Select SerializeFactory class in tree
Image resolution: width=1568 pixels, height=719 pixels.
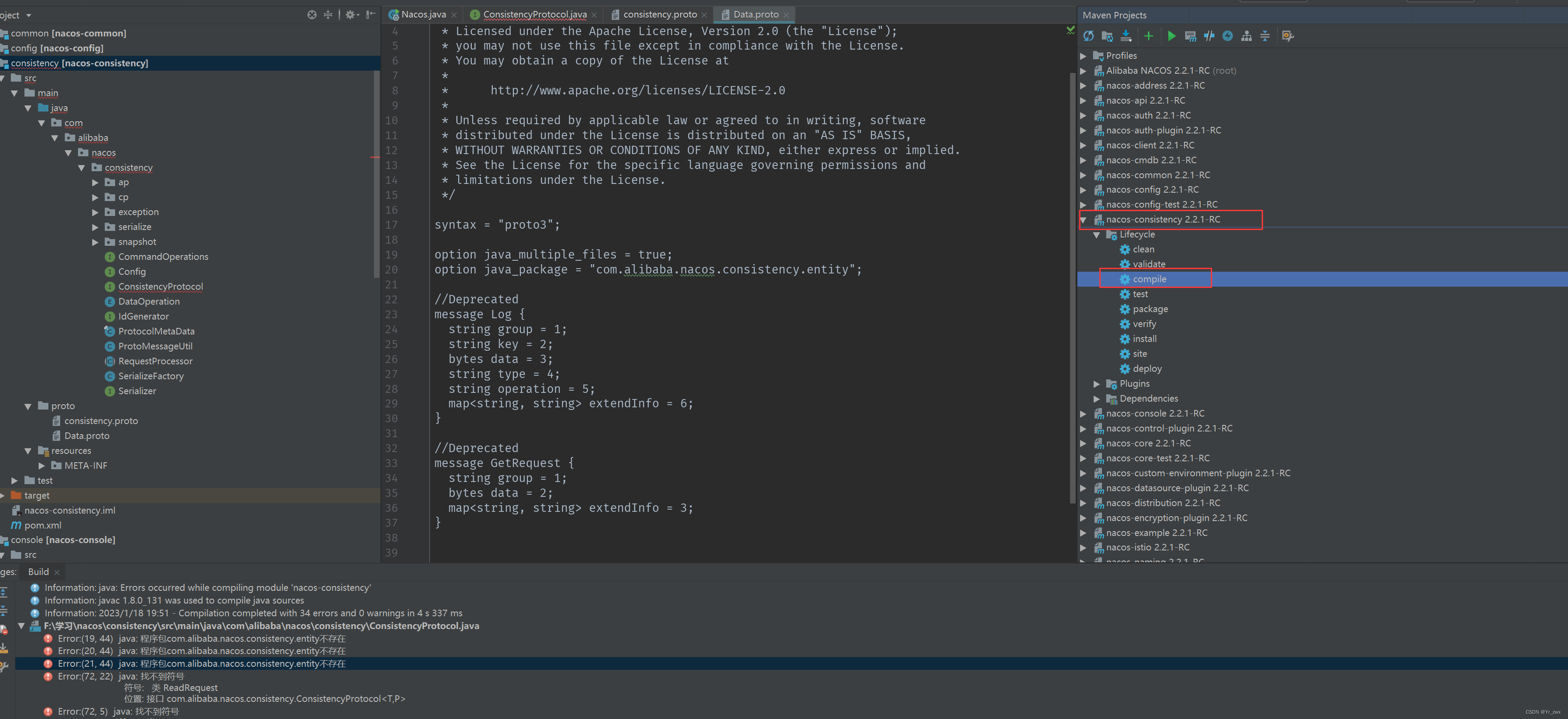[151, 376]
